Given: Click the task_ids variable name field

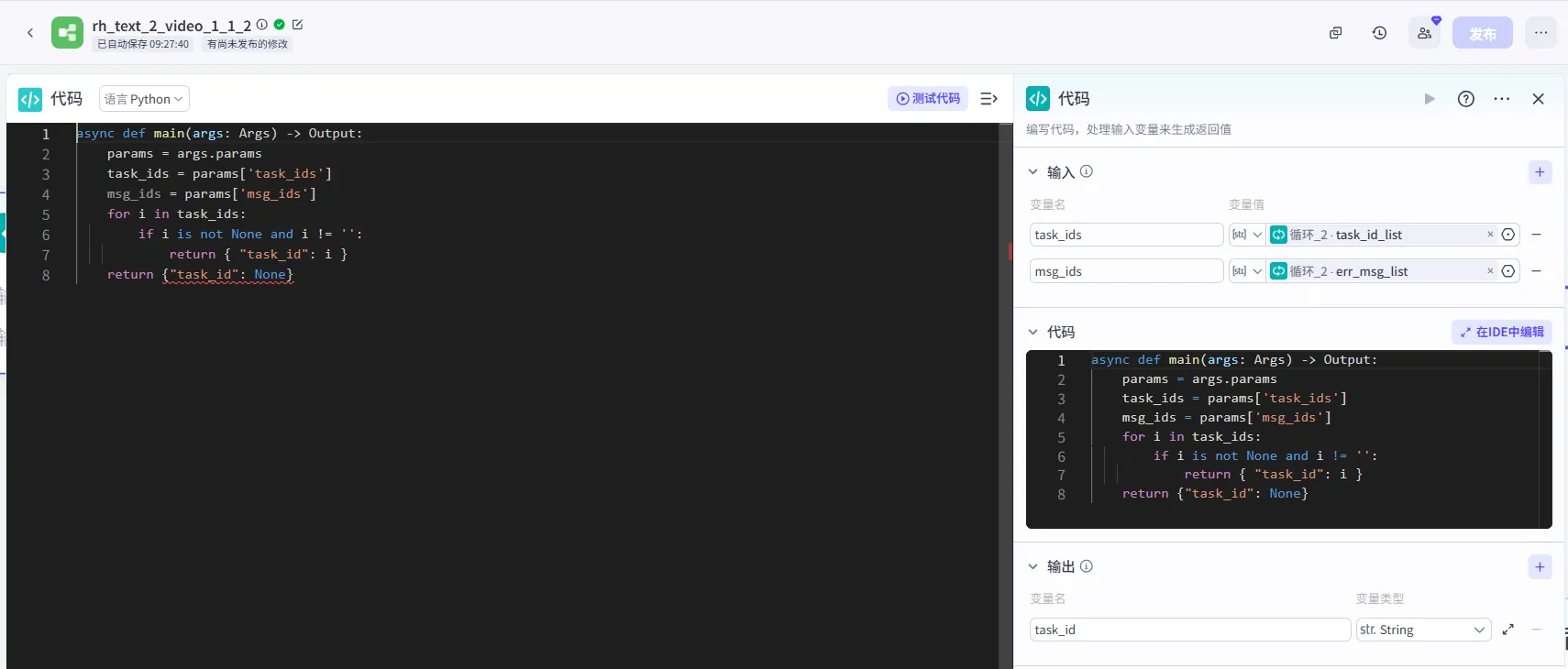Looking at the screenshot, I should [1126, 235].
